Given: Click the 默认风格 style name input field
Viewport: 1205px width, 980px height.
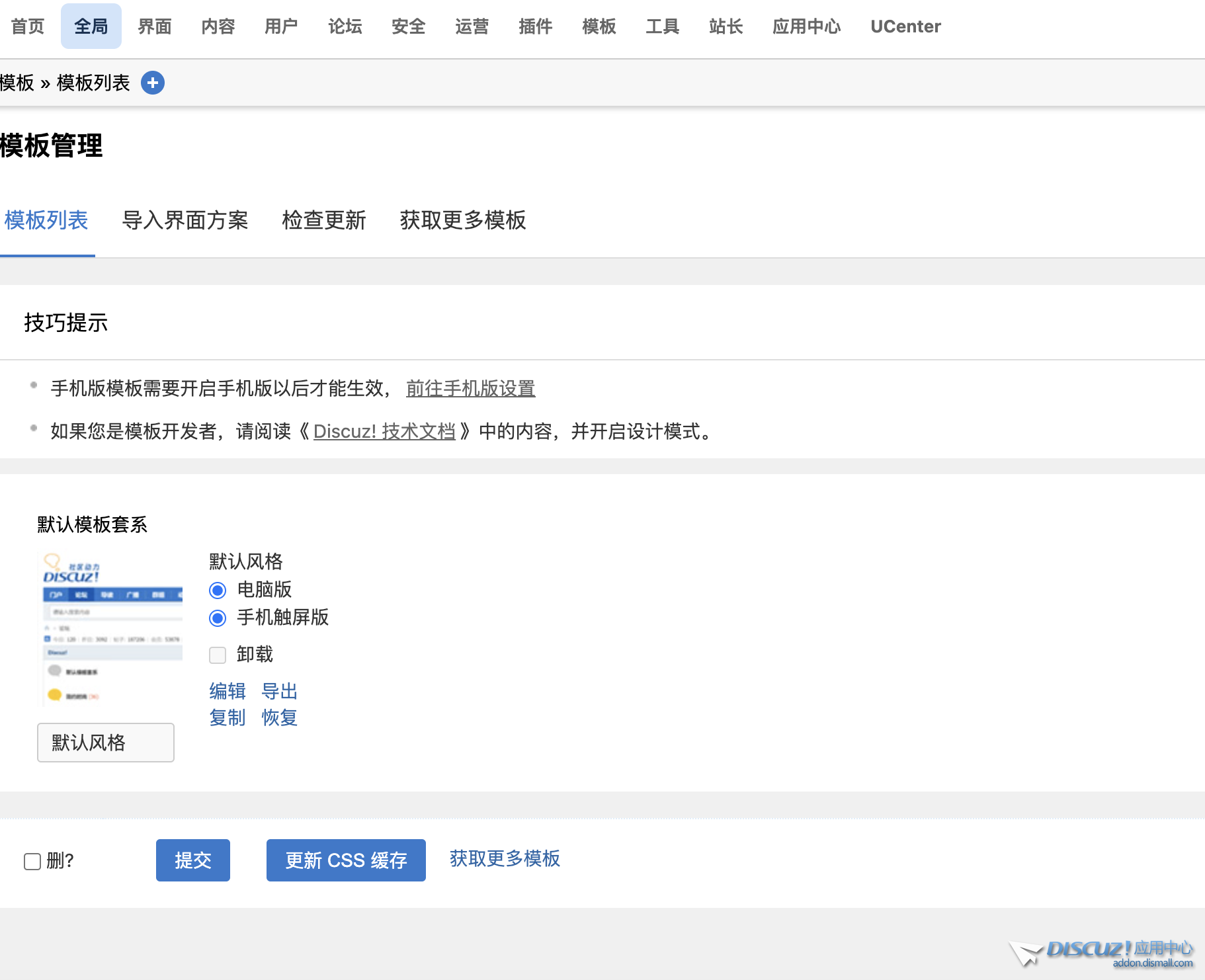Looking at the screenshot, I should [x=105, y=743].
